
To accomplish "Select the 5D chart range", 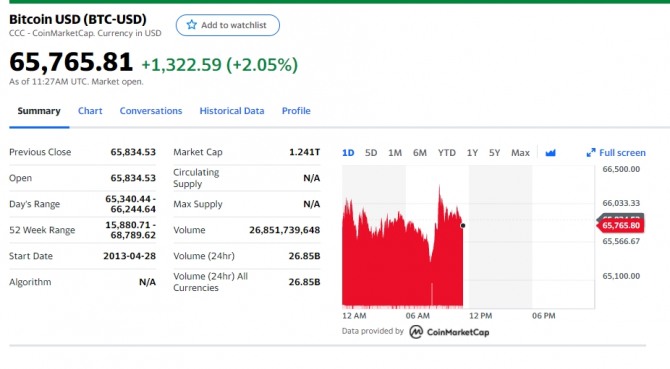I will [x=371, y=152].
